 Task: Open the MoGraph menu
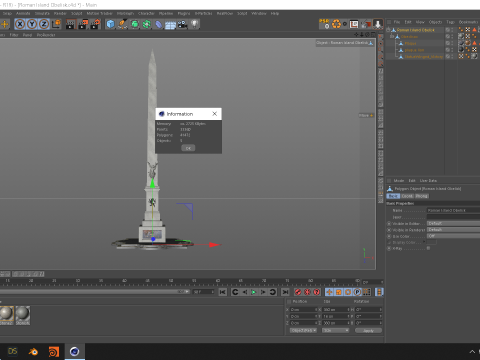tap(125, 13)
